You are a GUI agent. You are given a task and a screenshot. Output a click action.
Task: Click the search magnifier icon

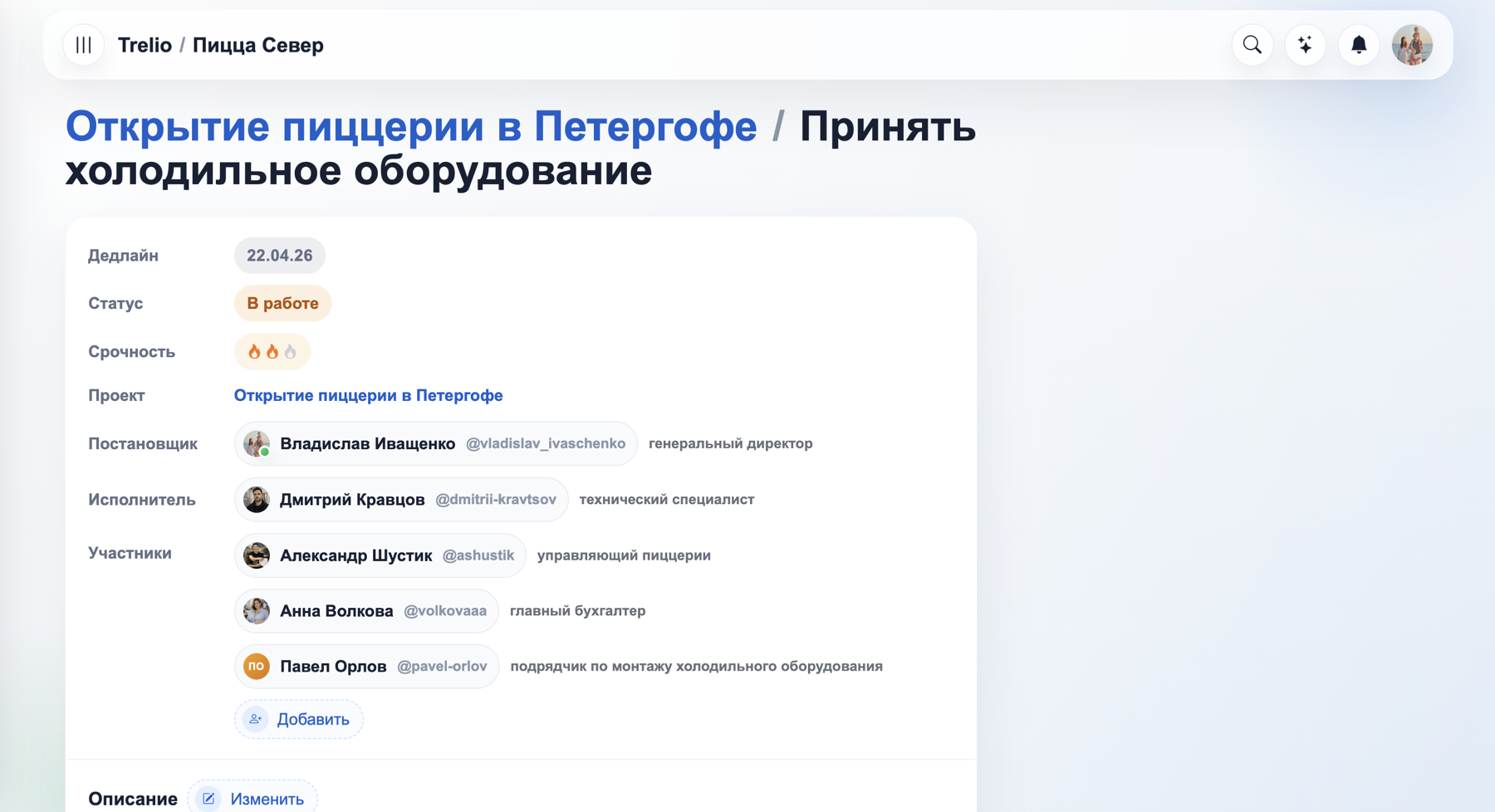click(x=1252, y=45)
